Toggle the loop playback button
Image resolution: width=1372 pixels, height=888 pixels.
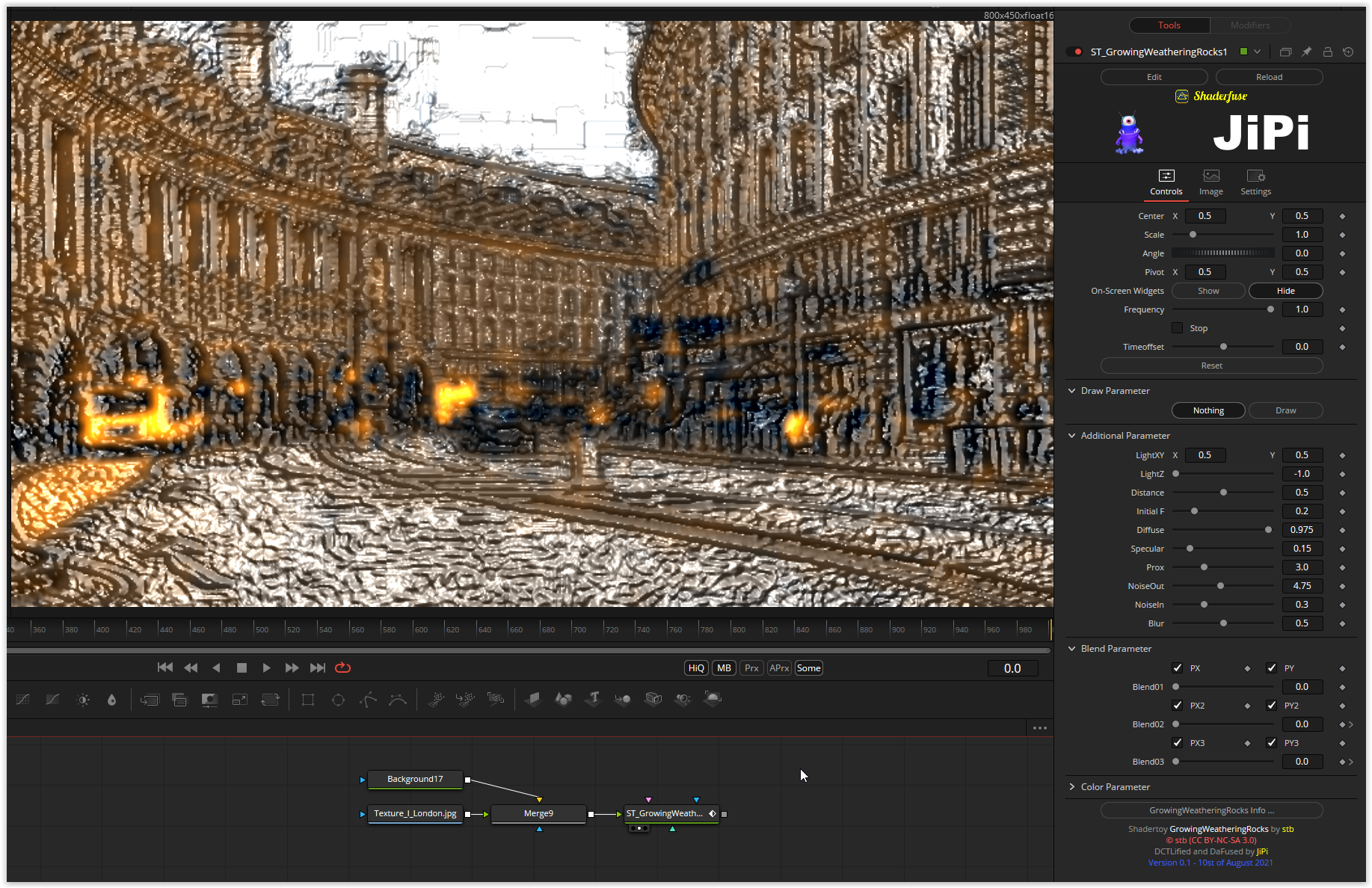click(x=343, y=667)
